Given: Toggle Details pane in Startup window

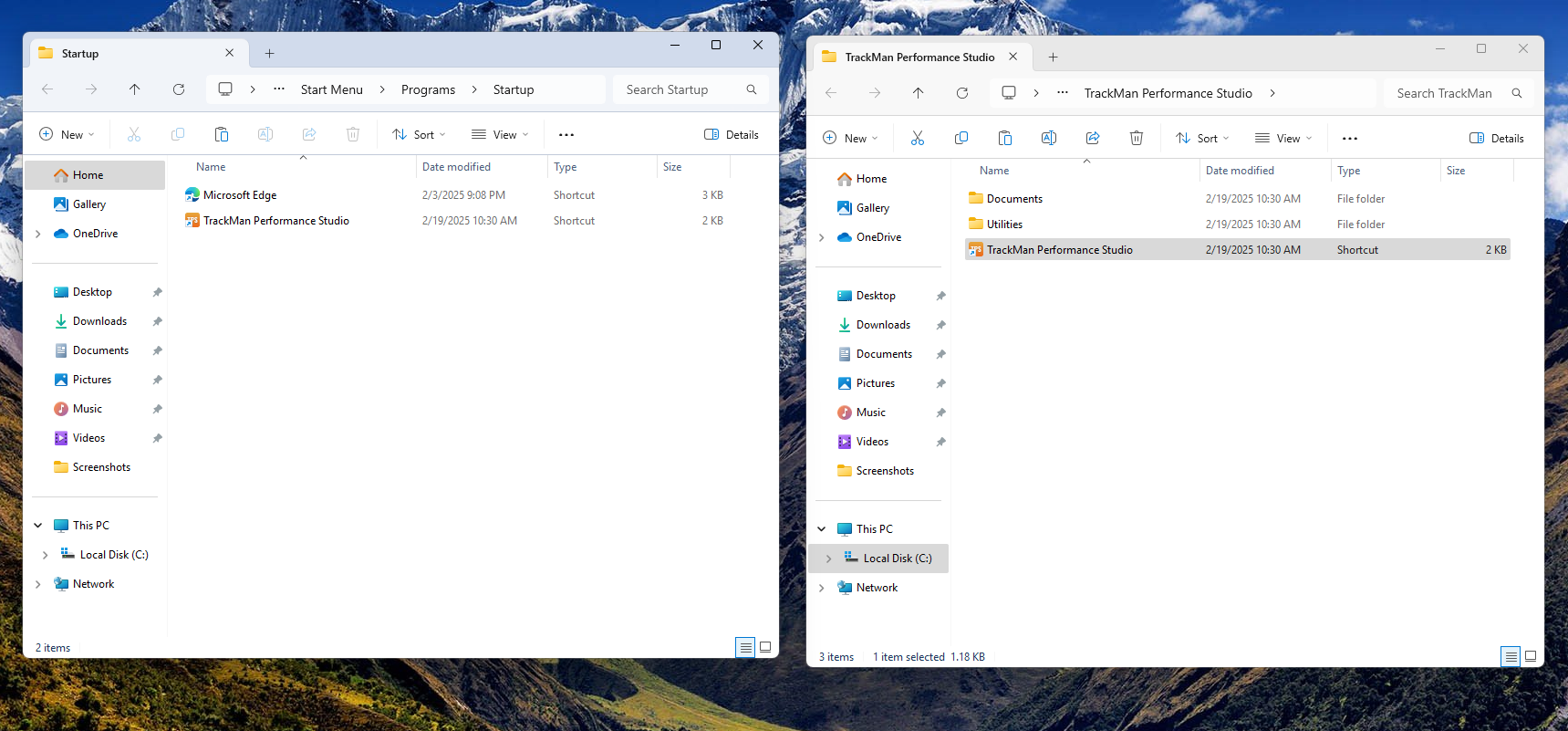Looking at the screenshot, I should [x=732, y=135].
